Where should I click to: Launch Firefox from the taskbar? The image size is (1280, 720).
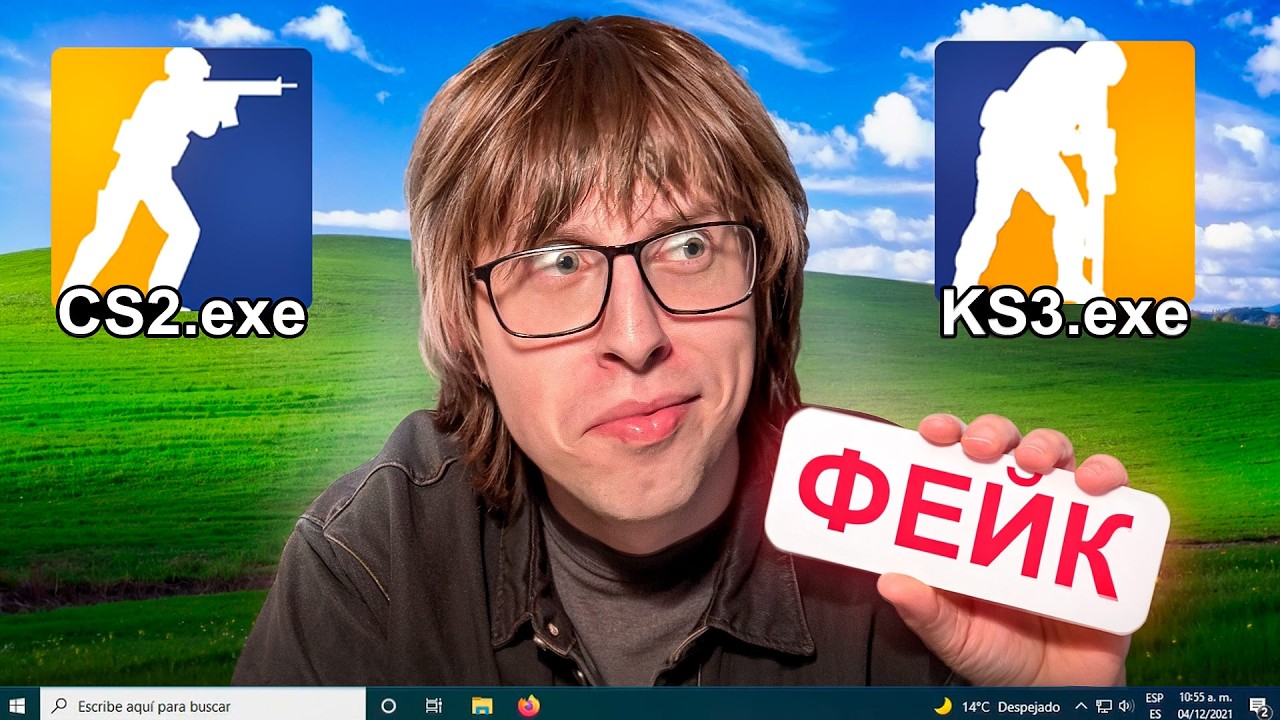[529, 705]
